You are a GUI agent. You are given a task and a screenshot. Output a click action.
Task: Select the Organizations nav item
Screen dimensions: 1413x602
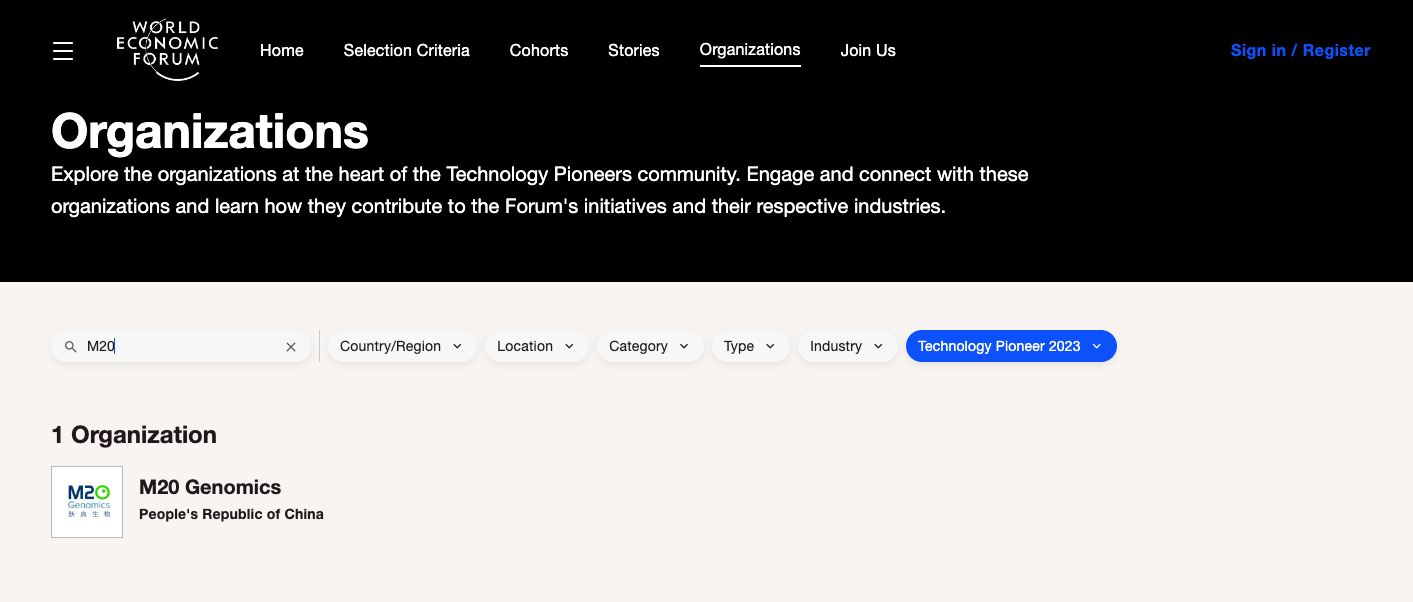[x=749, y=50]
